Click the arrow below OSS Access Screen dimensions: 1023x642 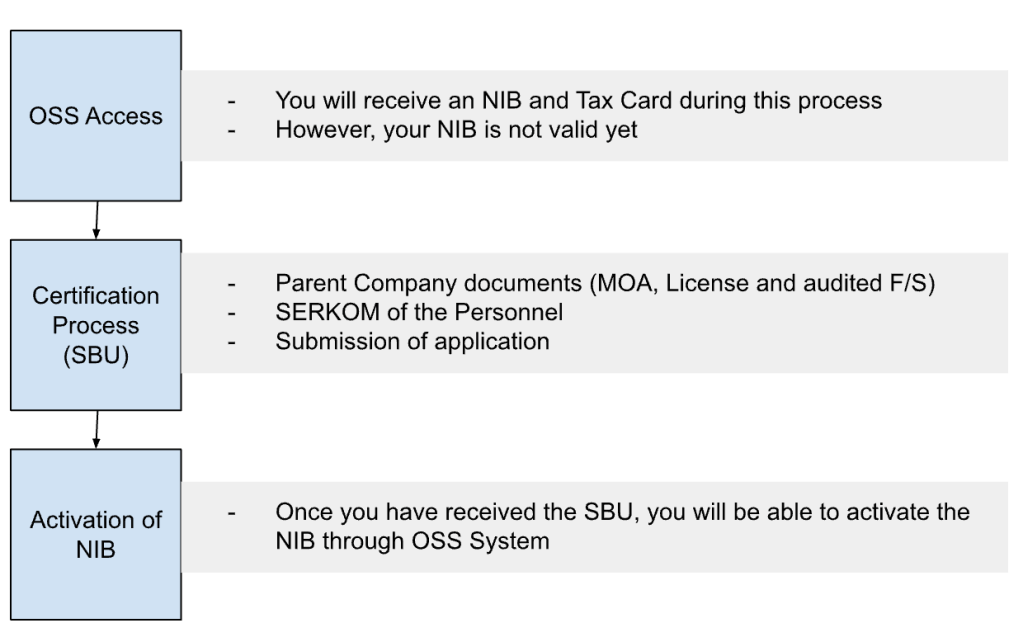pos(97,220)
